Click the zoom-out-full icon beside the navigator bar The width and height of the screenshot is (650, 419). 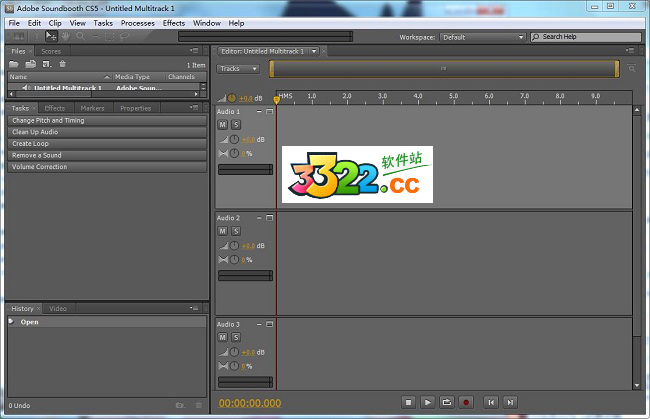point(631,68)
